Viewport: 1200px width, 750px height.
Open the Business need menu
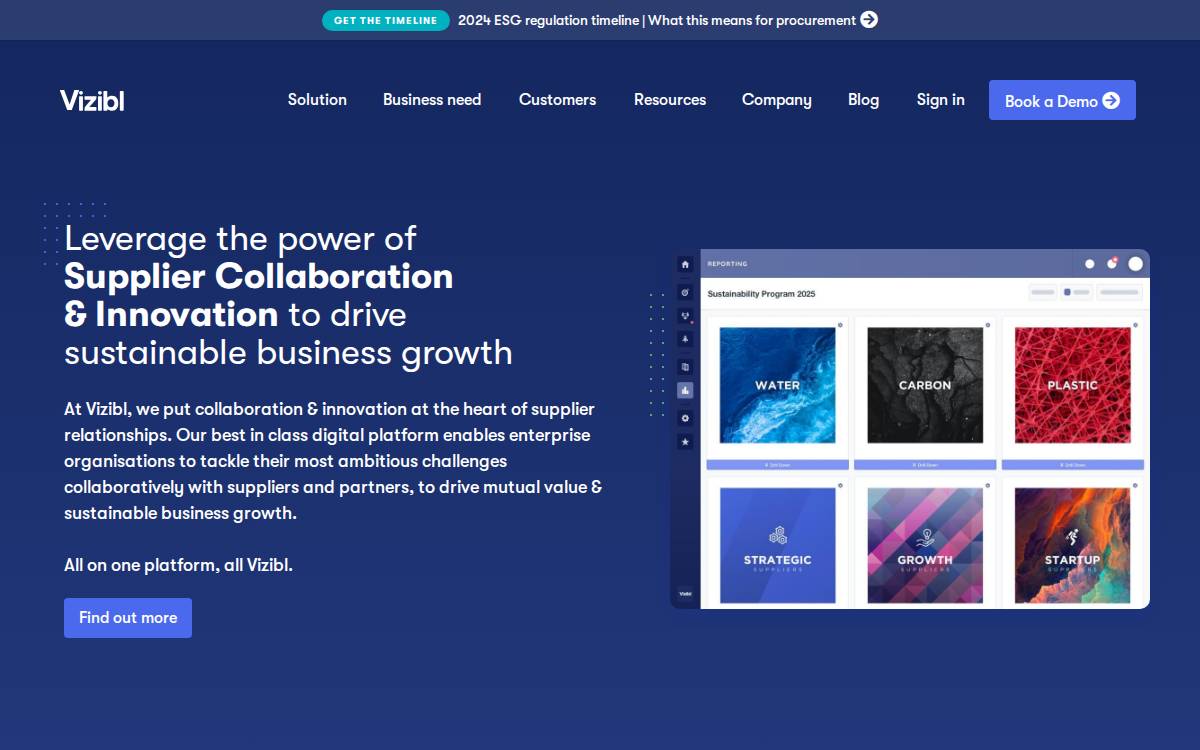432,100
